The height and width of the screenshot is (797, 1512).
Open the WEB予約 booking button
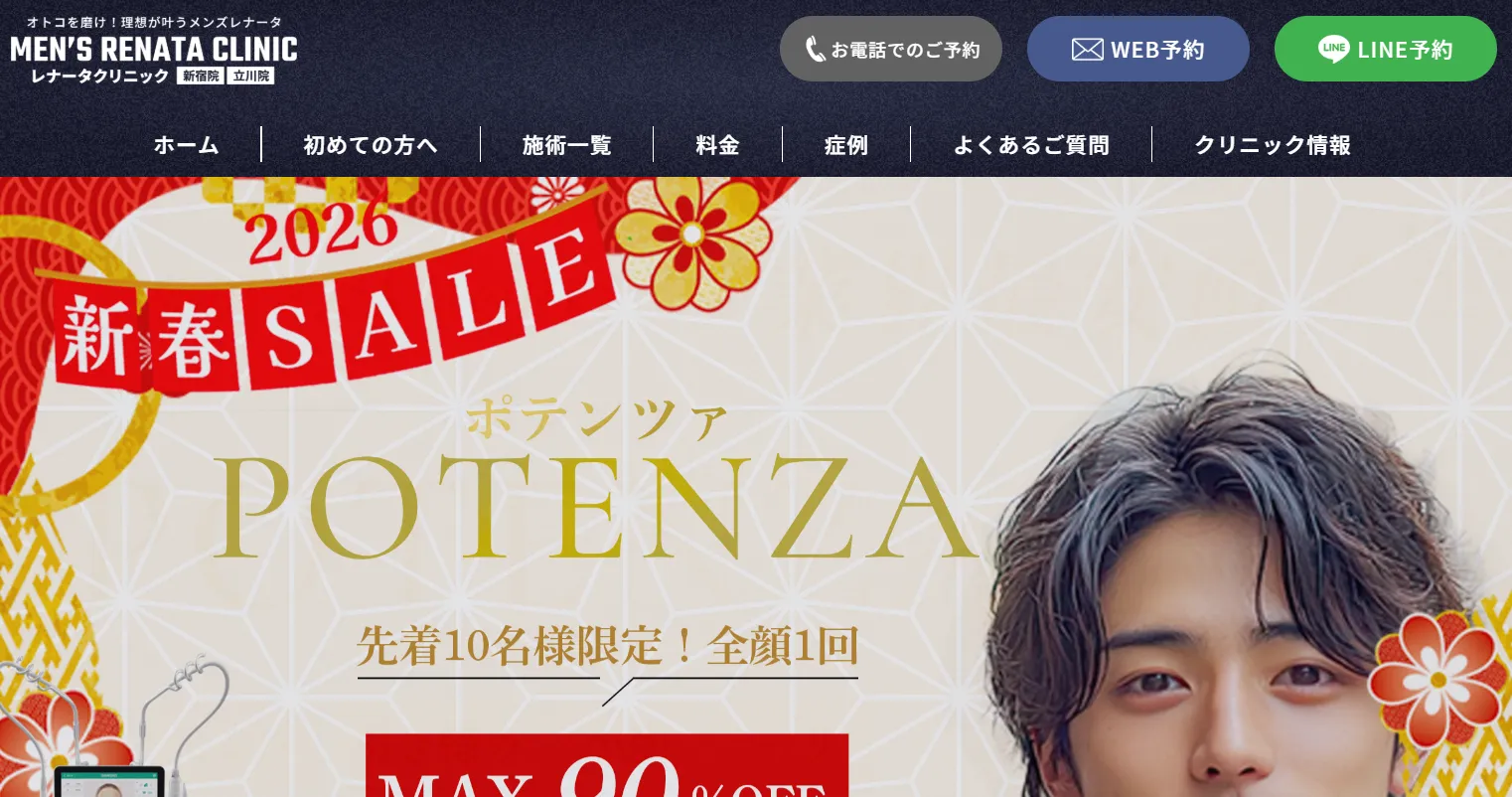[1138, 49]
